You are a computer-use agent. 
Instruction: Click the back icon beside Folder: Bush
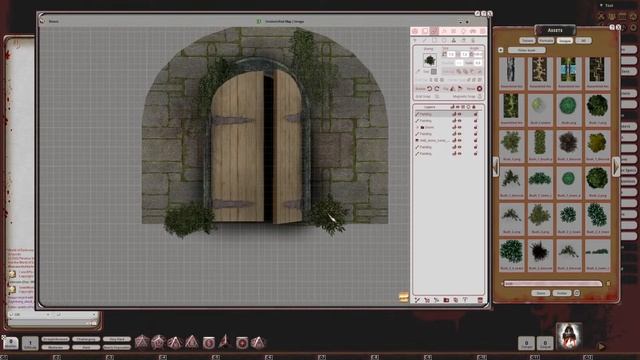[x=501, y=50]
